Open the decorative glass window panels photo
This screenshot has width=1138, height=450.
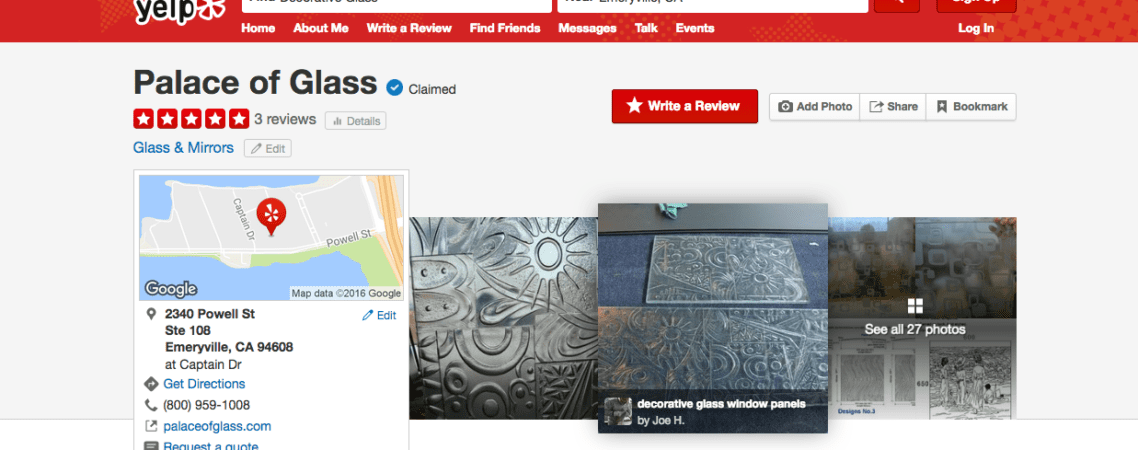(x=713, y=318)
